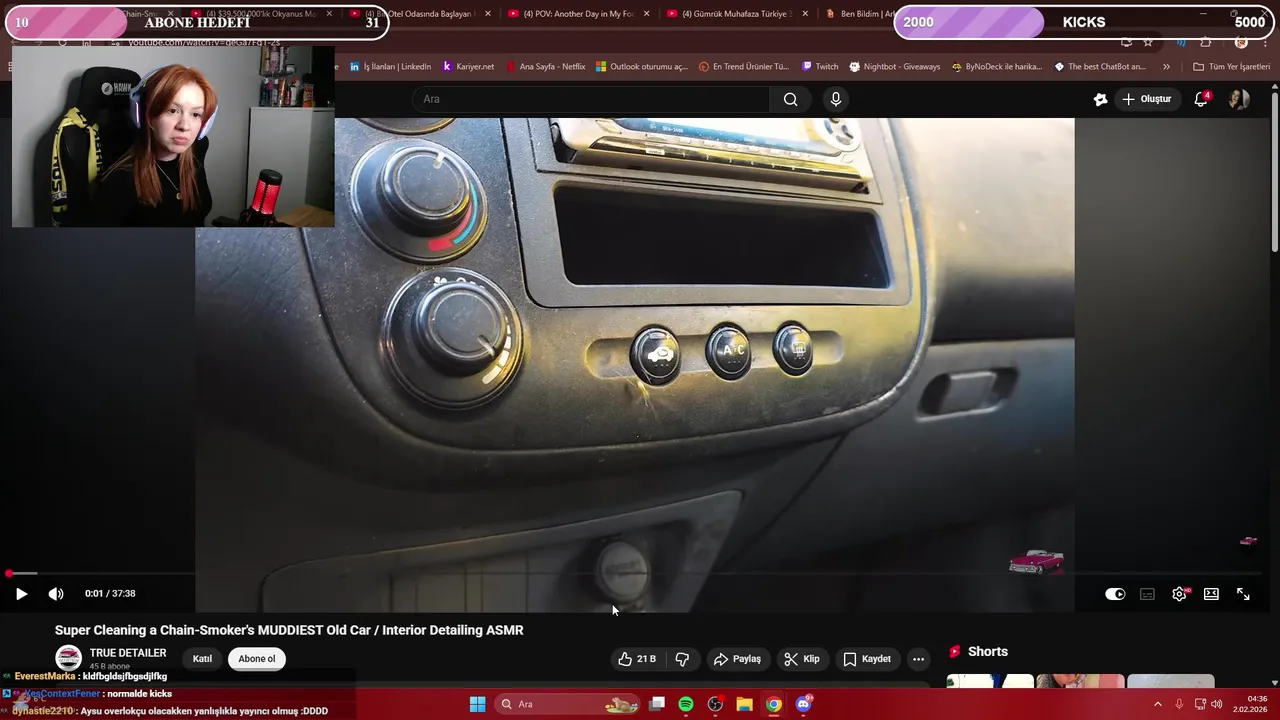Dislike the video with thumbs-down
This screenshot has width=1280, height=720.
[682, 659]
